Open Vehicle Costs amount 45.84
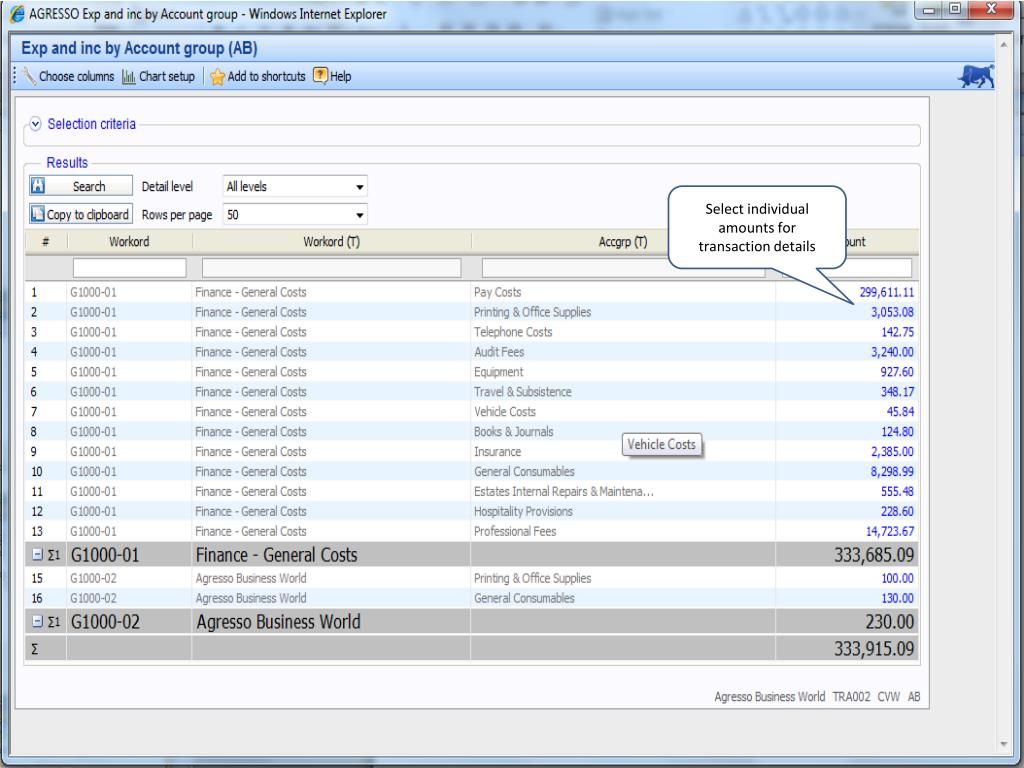 [x=900, y=411]
